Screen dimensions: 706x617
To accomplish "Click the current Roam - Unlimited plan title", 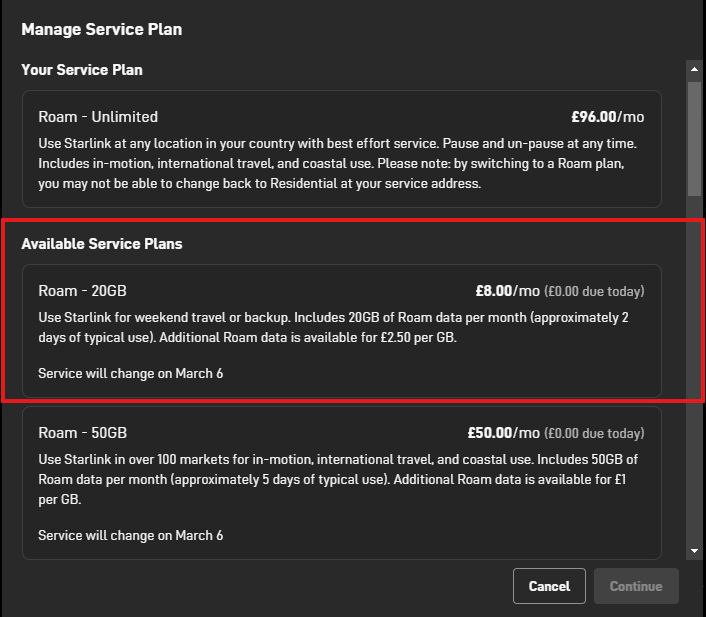I will tap(98, 117).
